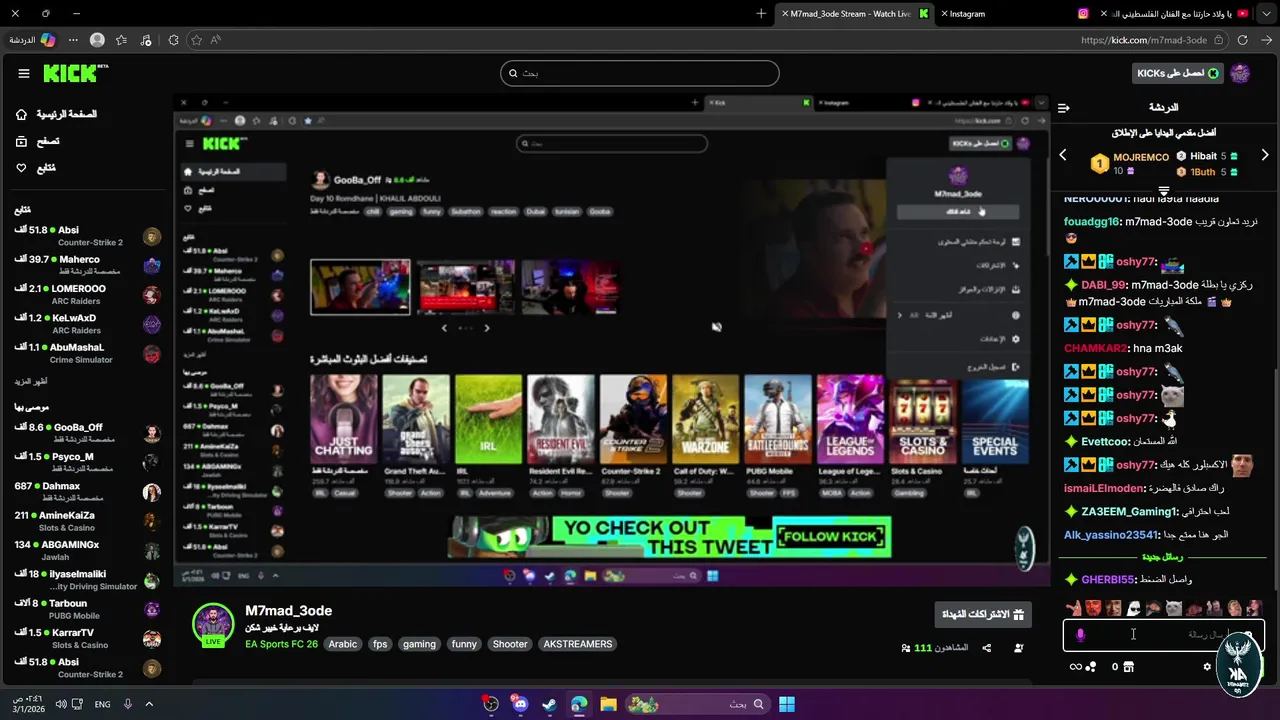Open Tarboun PUBG Mobile channel
The width and height of the screenshot is (1280, 720).
[87, 609]
